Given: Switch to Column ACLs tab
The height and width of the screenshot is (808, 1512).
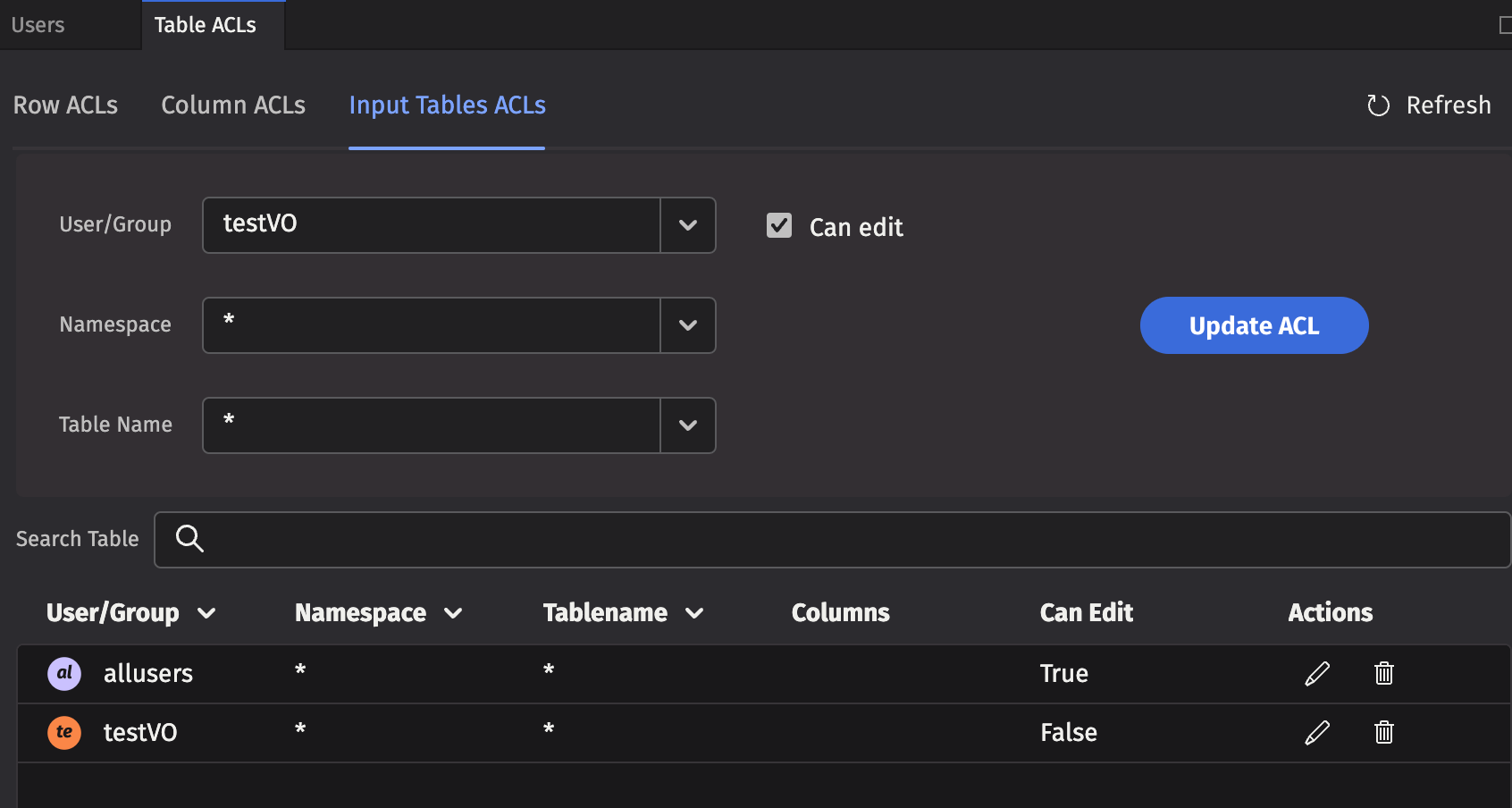Looking at the screenshot, I should 233,105.
